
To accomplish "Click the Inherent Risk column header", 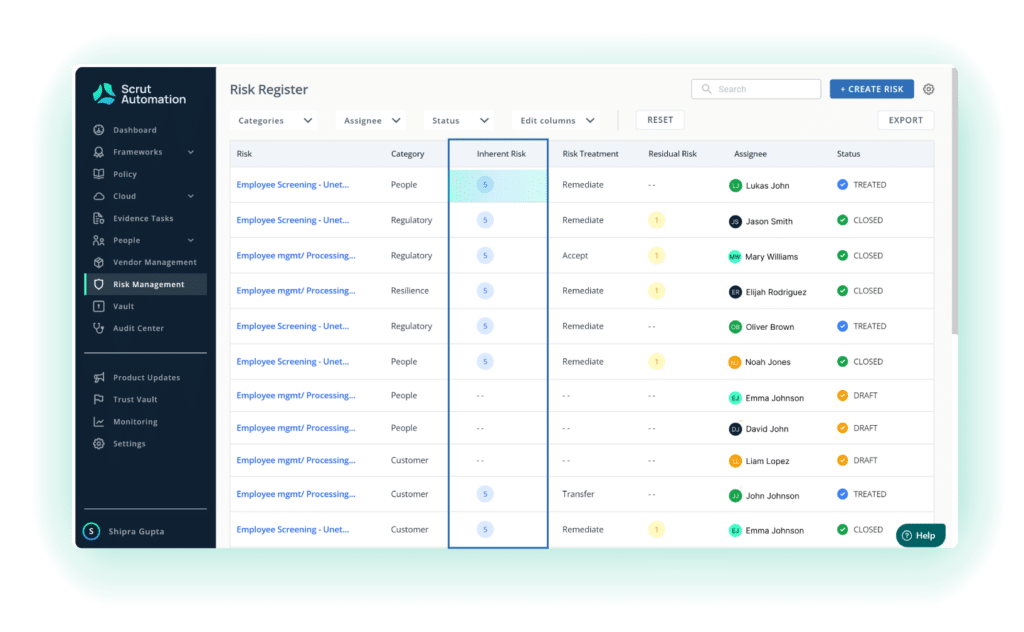I will [x=501, y=154].
